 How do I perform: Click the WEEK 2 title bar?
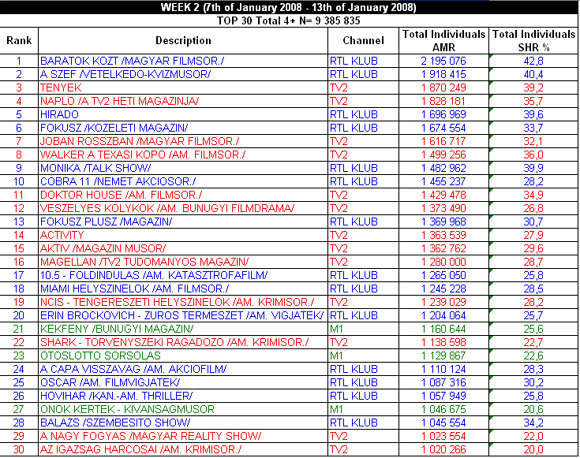pyautogui.click(x=289, y=7)
